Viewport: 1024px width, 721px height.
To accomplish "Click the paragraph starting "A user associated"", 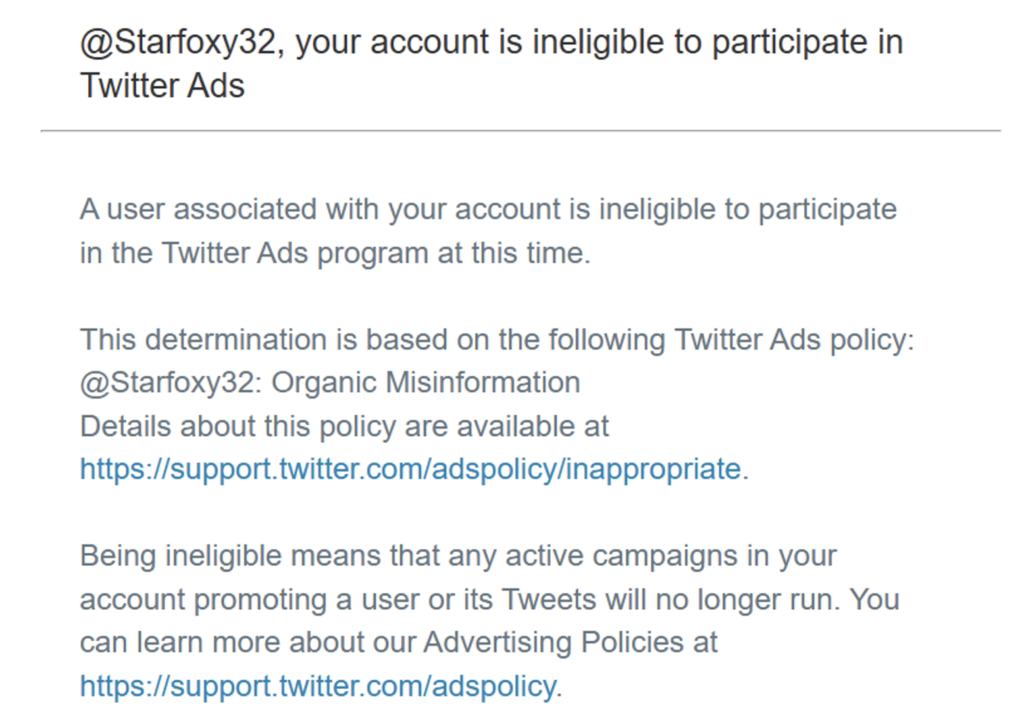I will pyautogui.click(x=488, y=231).
